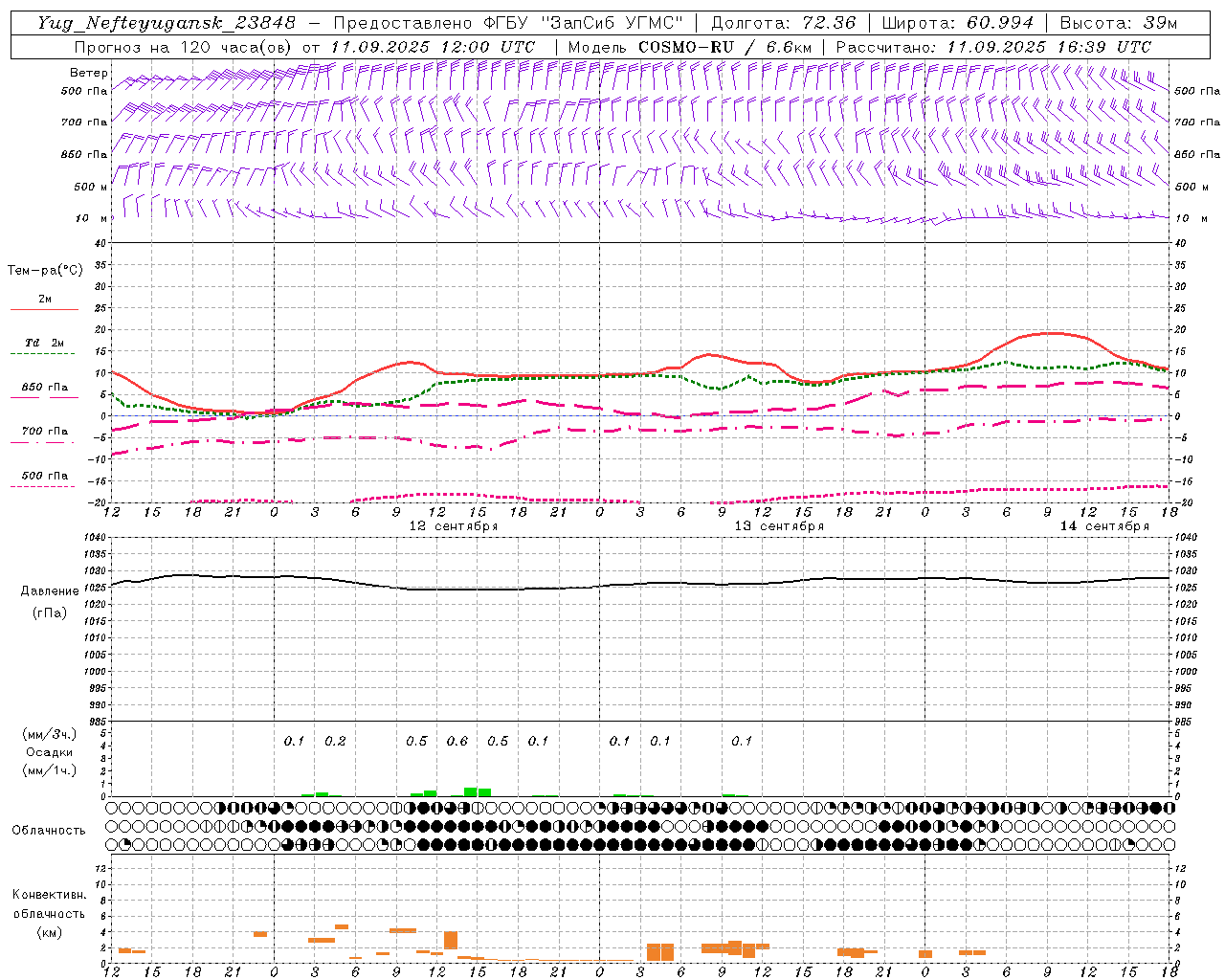Image resolution: width=1225 pixels, height=980 pixels.
Task: Click the Td 2м legend label
Action: pyautogui.click(x=45, y=343)
